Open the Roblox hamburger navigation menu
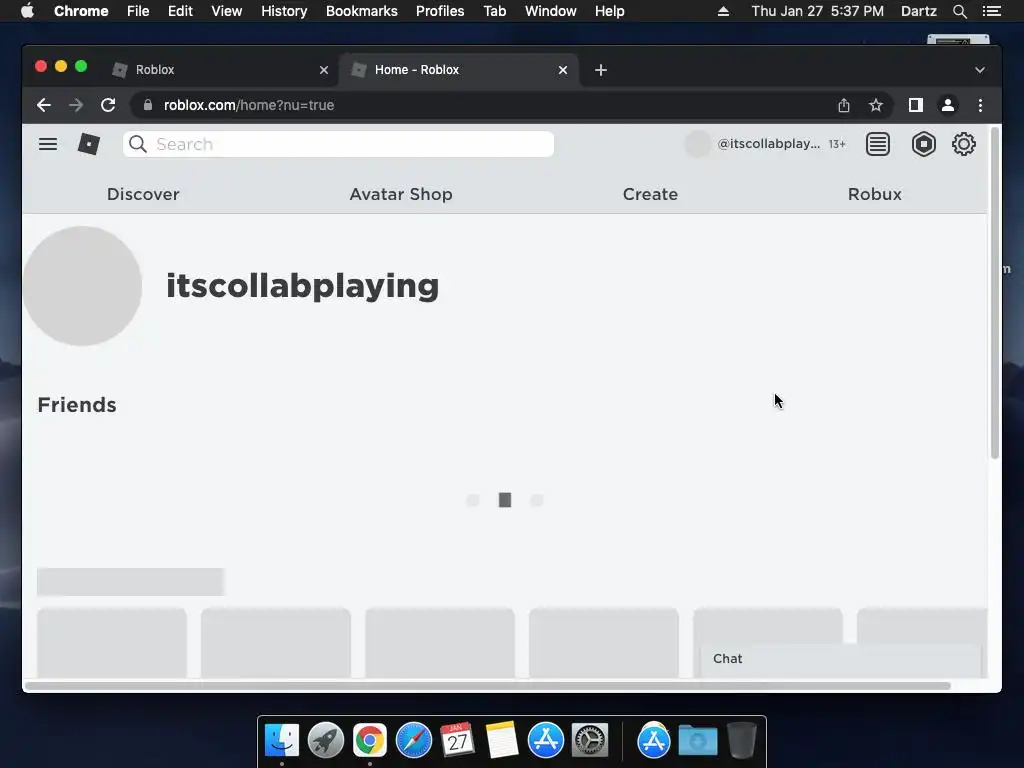 pos(48,144)
